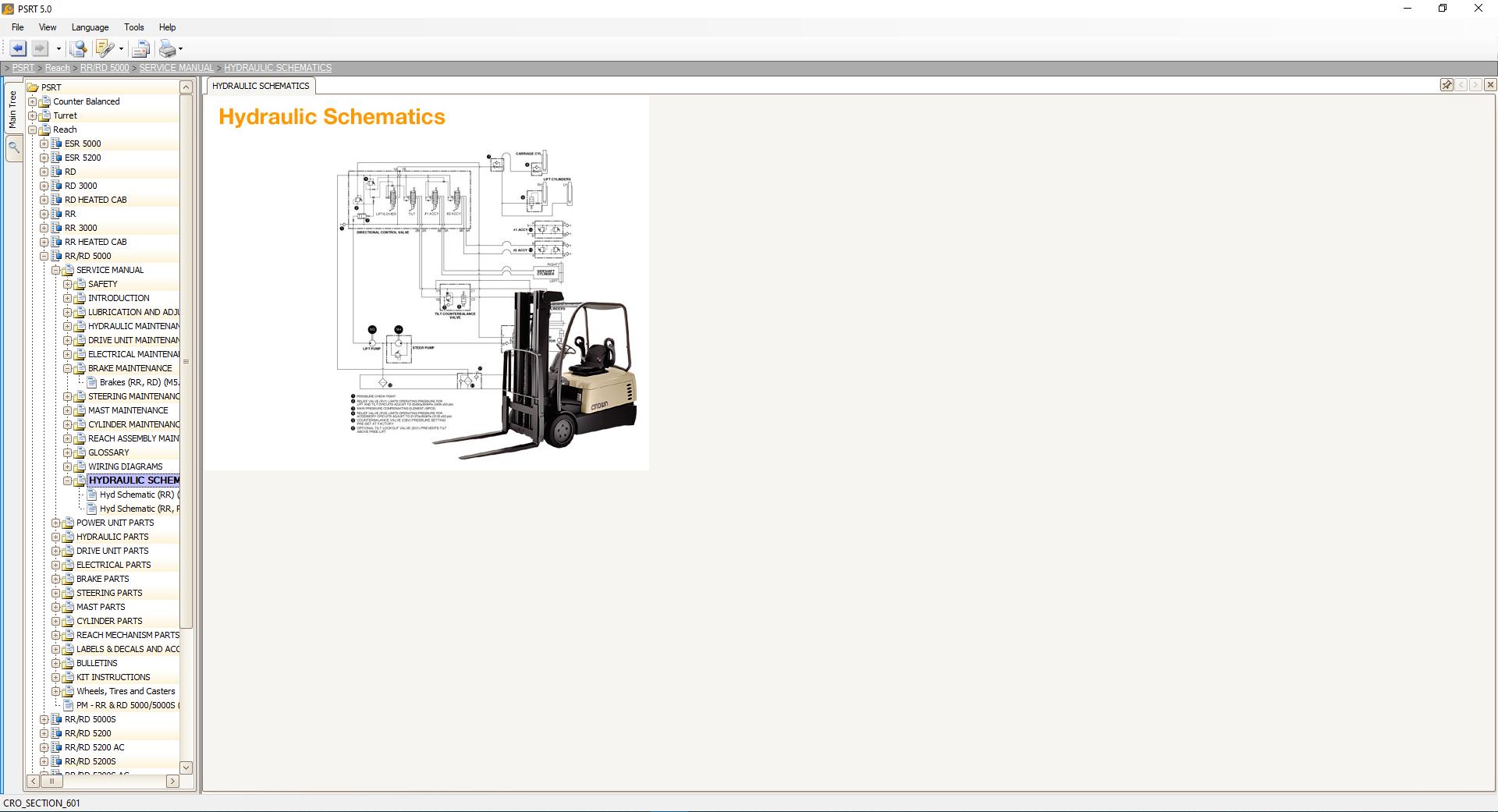The height and width of the screenshot is (812, 1498).
Task: Click the PSRT breadcrumb link
Action: tap(23, 68)
